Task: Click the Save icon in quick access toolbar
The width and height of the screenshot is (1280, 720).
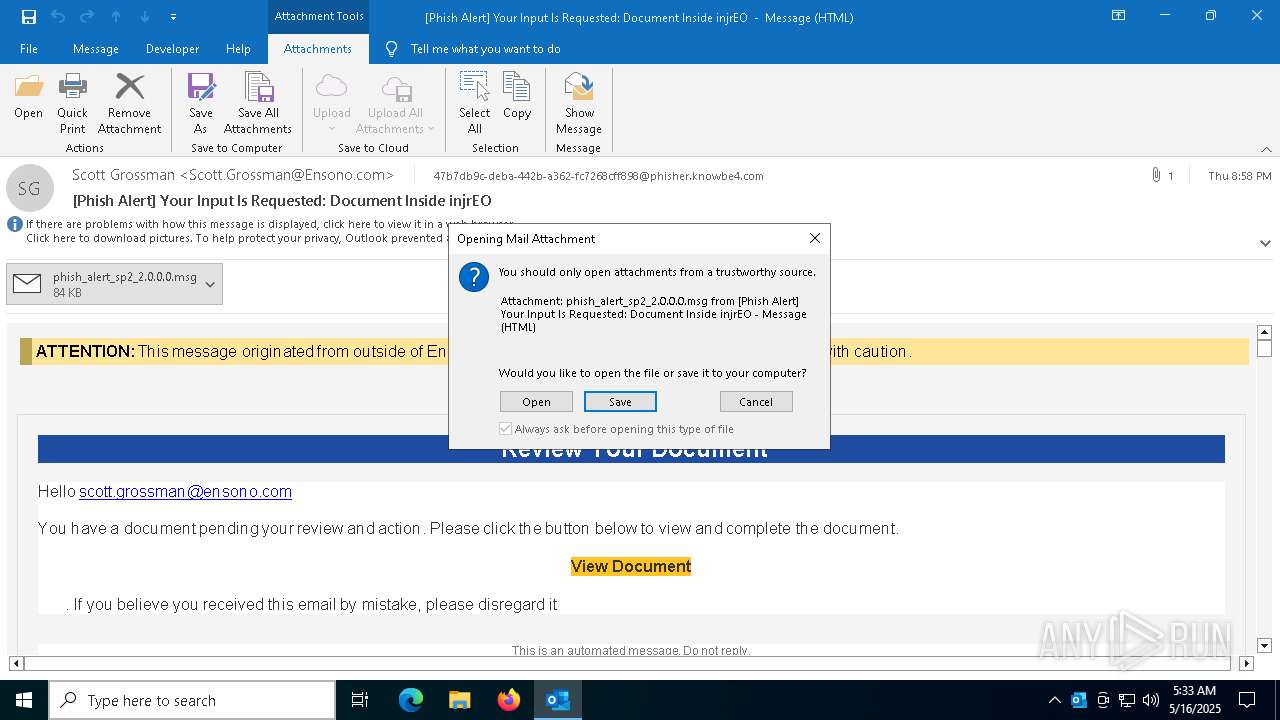Action: [28, 17]
